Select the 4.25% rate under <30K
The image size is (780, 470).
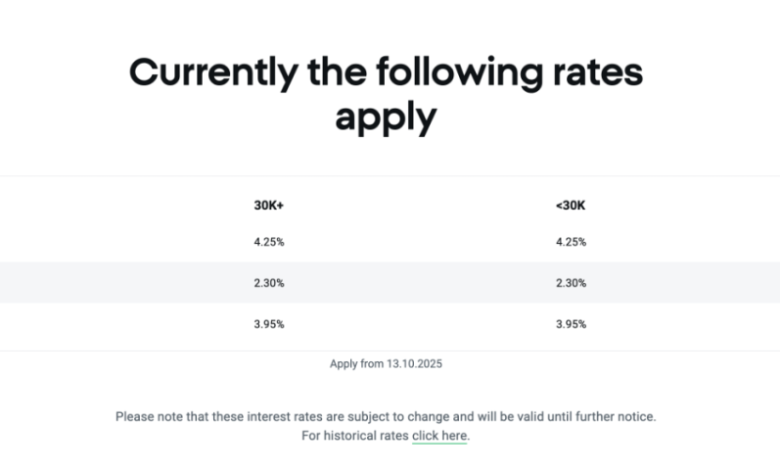[570, 242]
